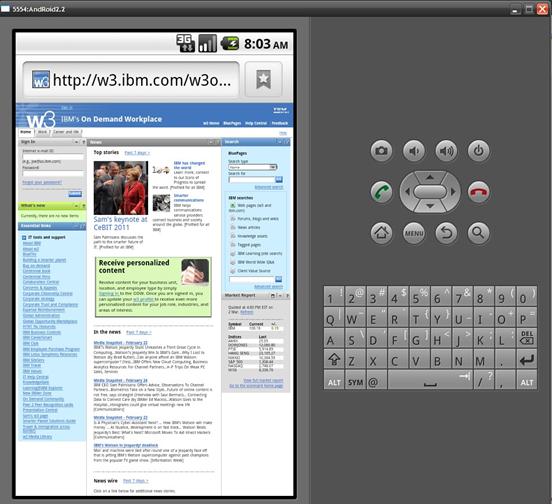
Task: Collapse the What's new panel with its arrow
Action: (76, 206)
